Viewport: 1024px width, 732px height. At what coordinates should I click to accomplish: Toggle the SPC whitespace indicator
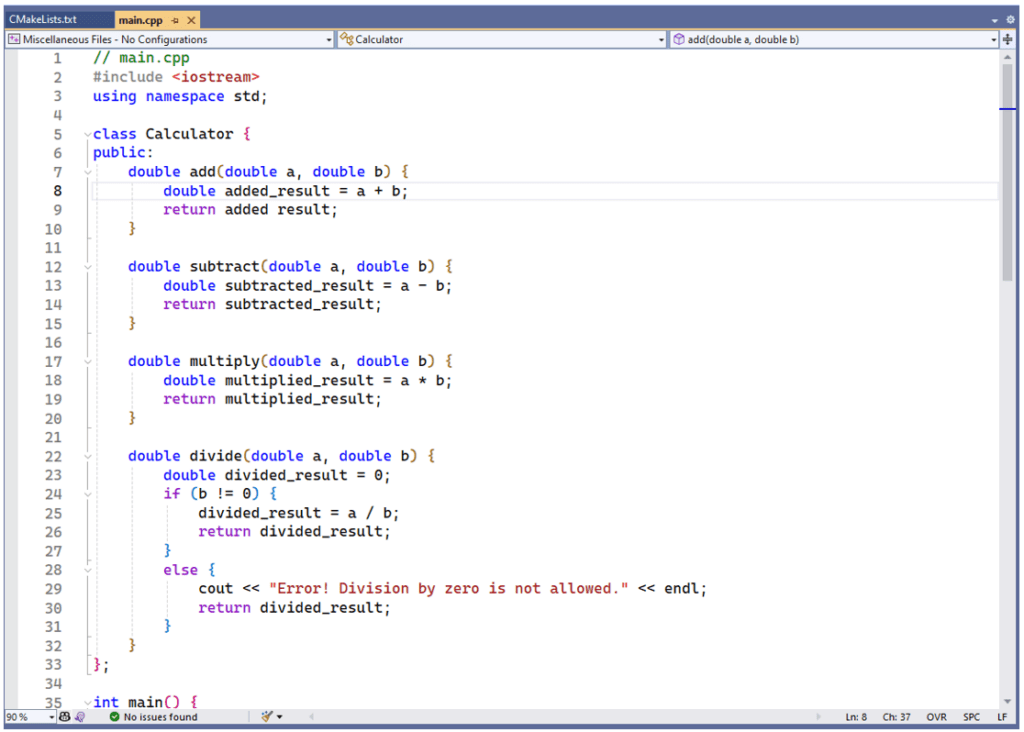pos(970,716)
